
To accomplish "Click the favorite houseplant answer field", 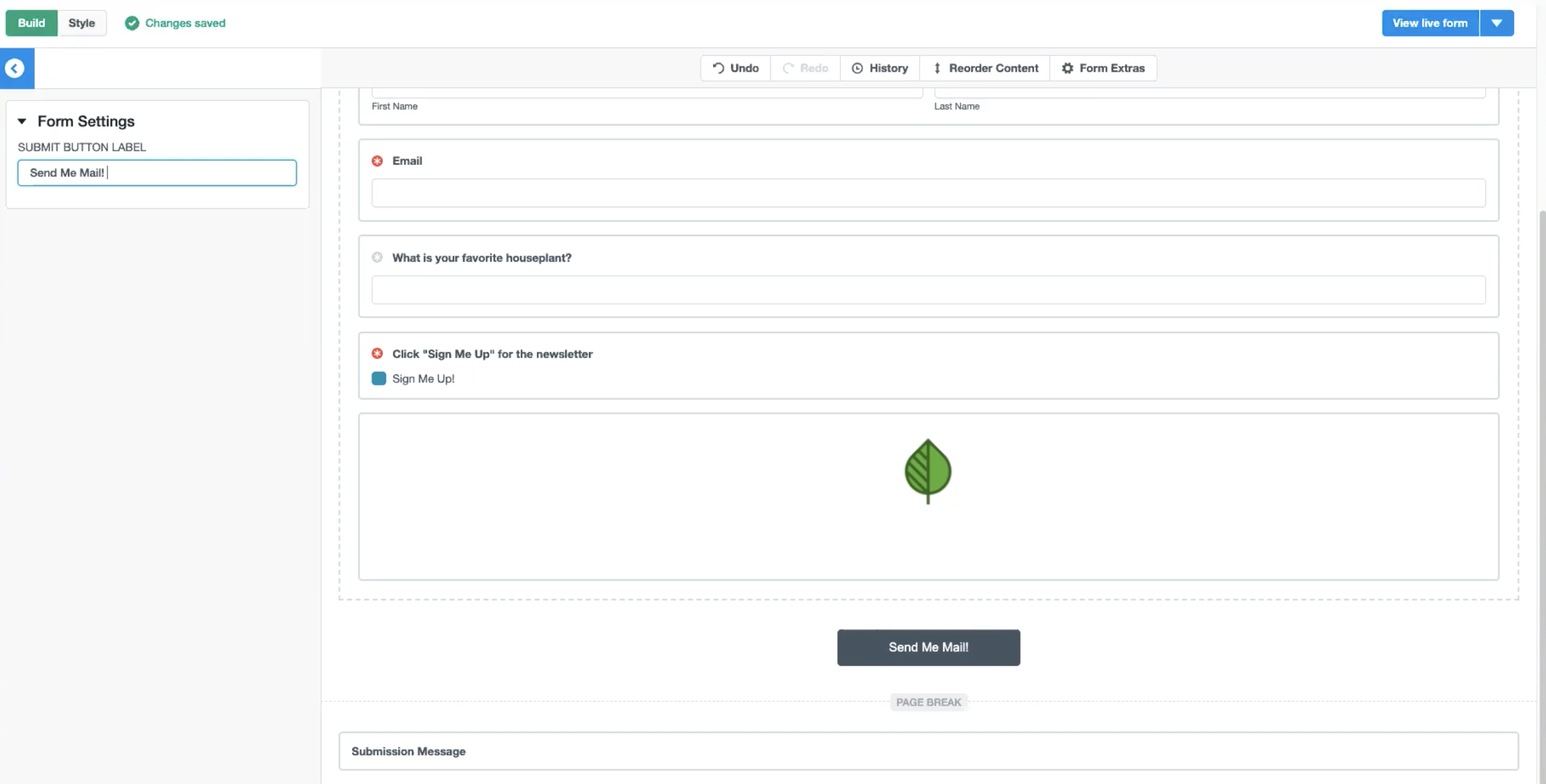I will [x=929, y=290].
